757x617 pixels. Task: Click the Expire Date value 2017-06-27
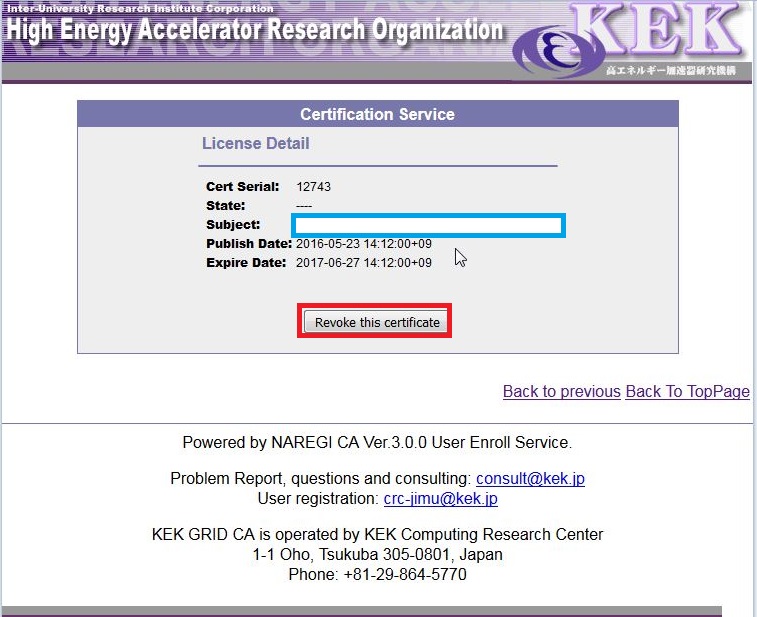[364, 263]
